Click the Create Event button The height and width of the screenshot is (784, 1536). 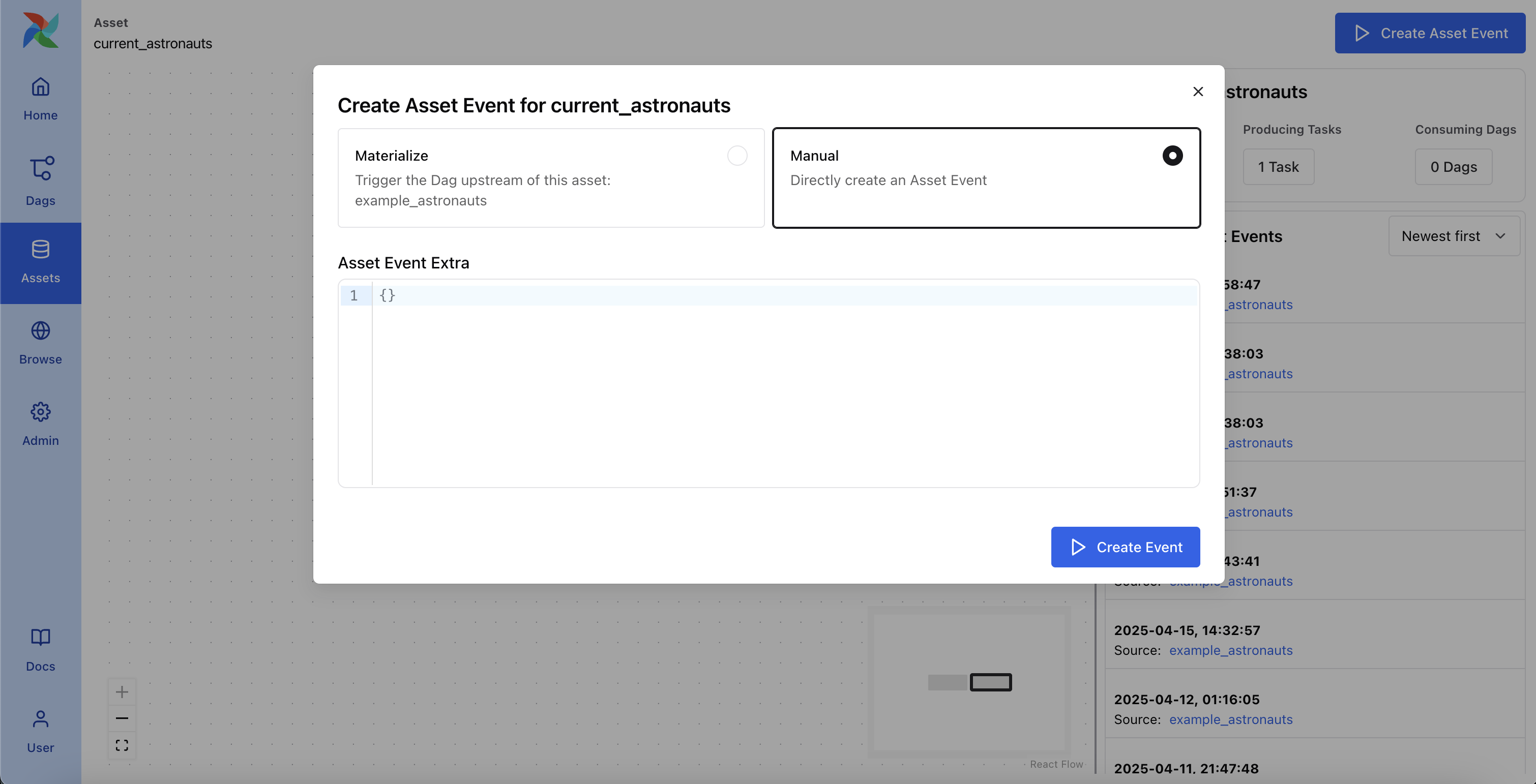(x=1125, y=547)
